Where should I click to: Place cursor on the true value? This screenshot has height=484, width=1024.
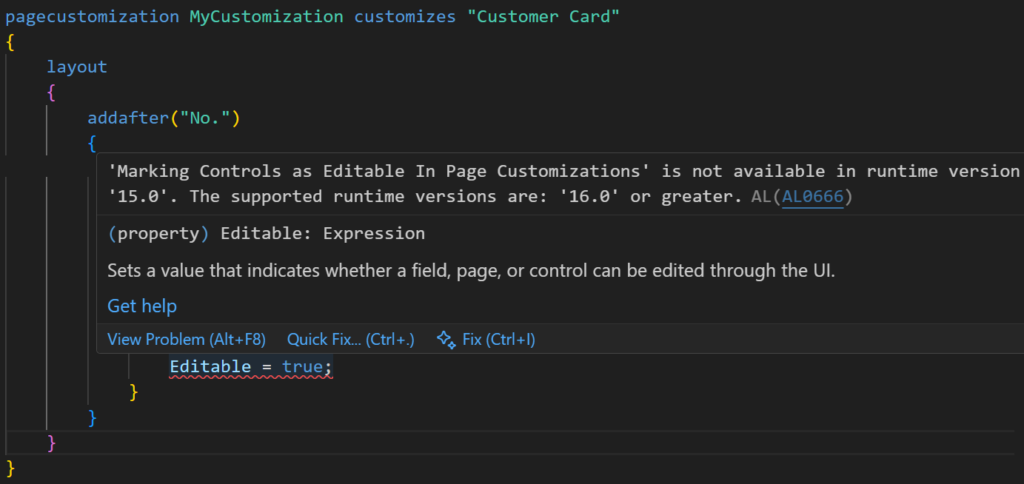coord(302,367)
